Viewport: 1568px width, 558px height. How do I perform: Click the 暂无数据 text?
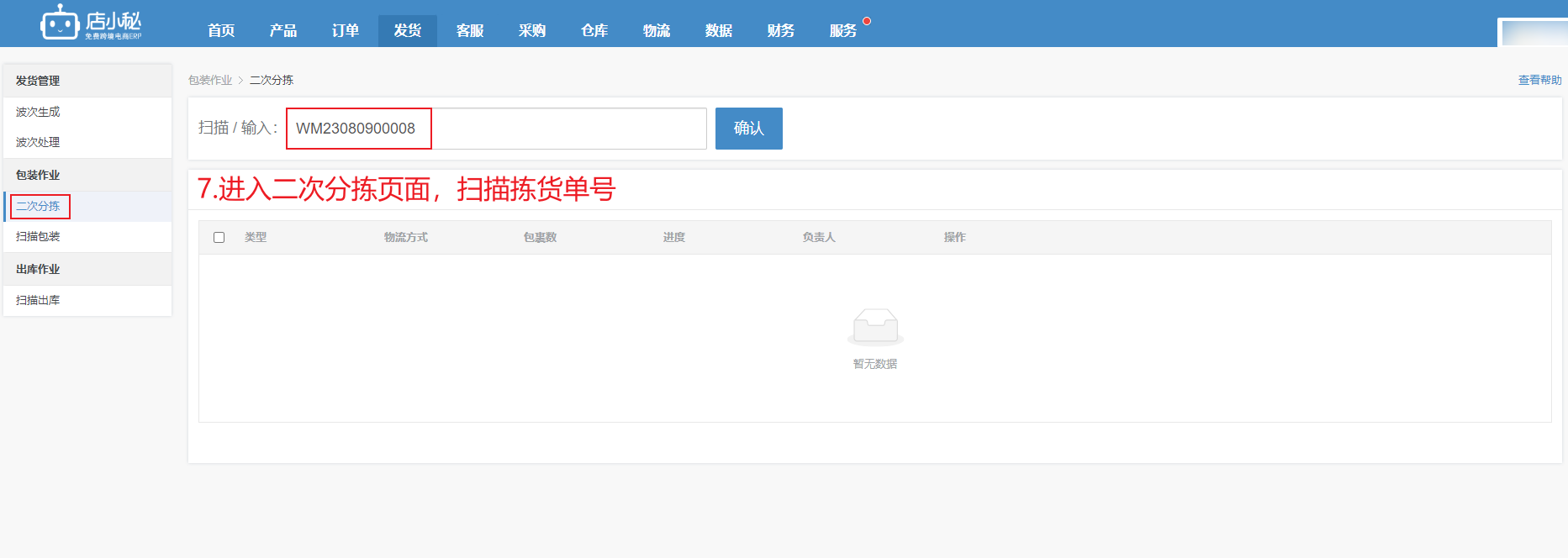[x=875, y=364]
